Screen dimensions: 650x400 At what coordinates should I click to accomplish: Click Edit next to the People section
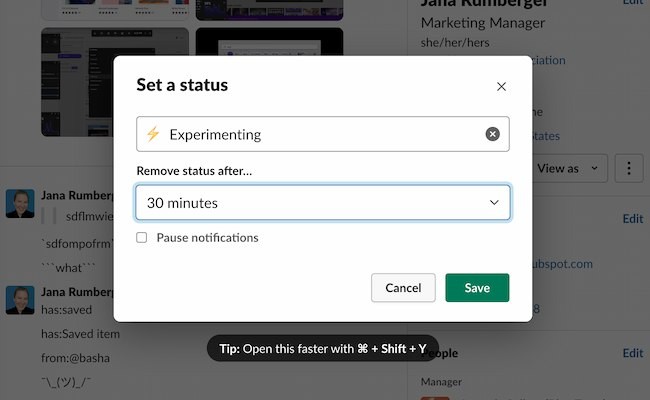633,353
